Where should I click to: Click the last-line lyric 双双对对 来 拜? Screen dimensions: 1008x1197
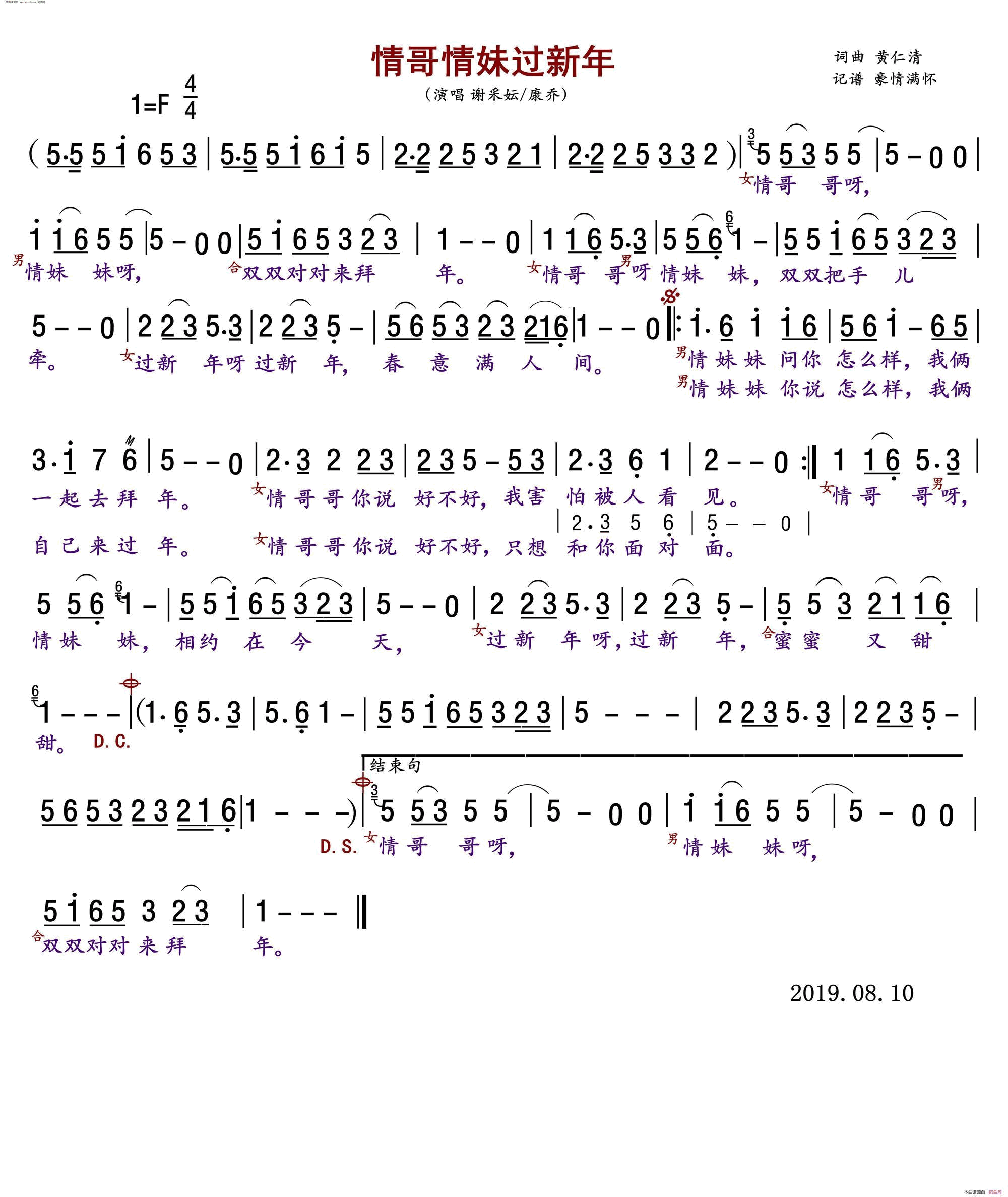coord(114,945)
